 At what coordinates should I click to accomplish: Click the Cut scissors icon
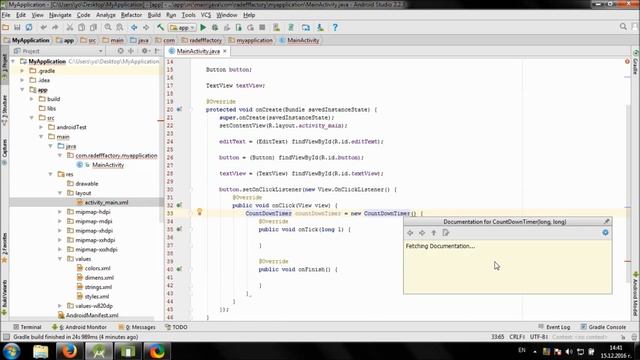(x=70, y=27)
